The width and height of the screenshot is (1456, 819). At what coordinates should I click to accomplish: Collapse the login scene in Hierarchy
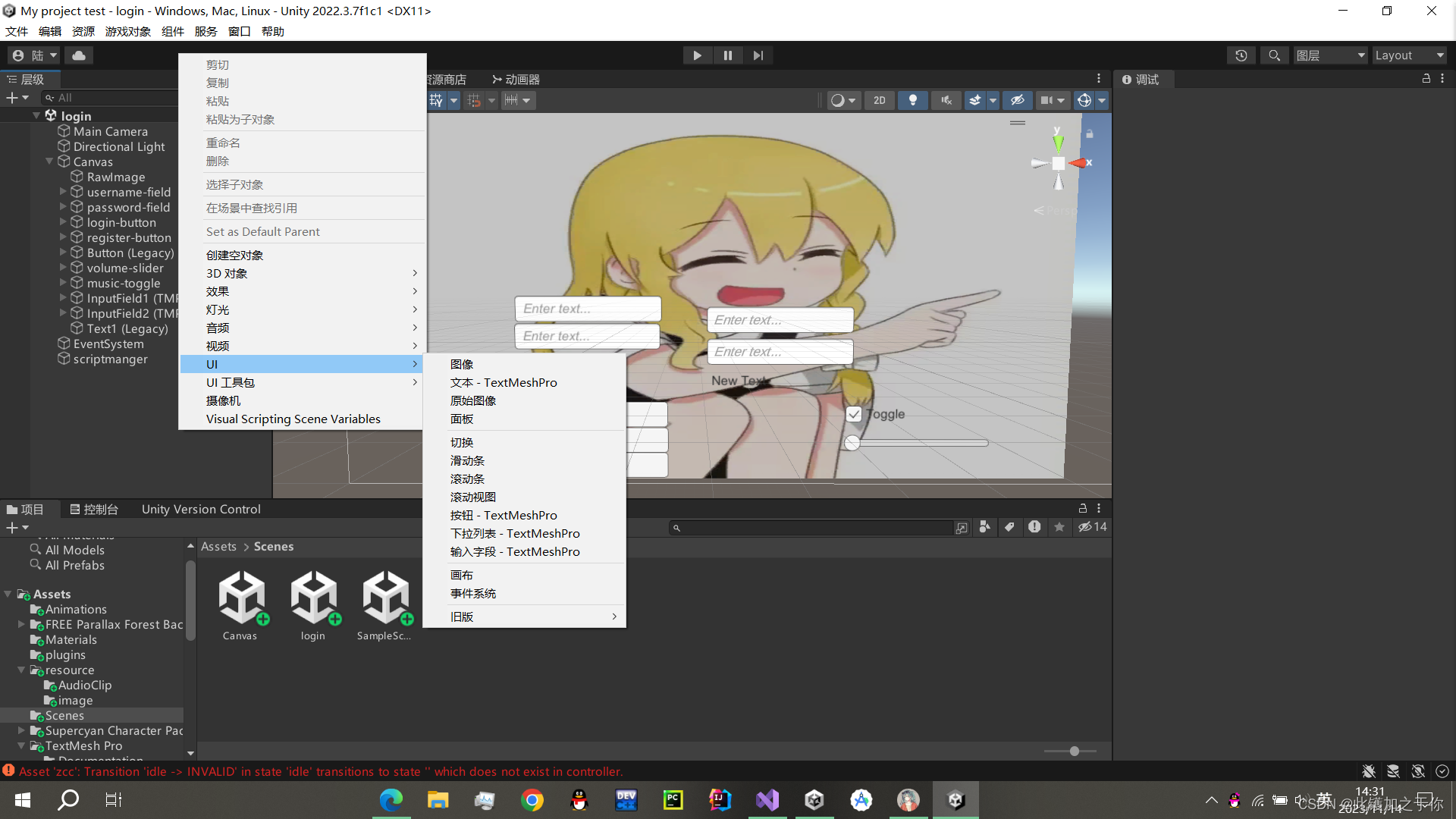36,115
